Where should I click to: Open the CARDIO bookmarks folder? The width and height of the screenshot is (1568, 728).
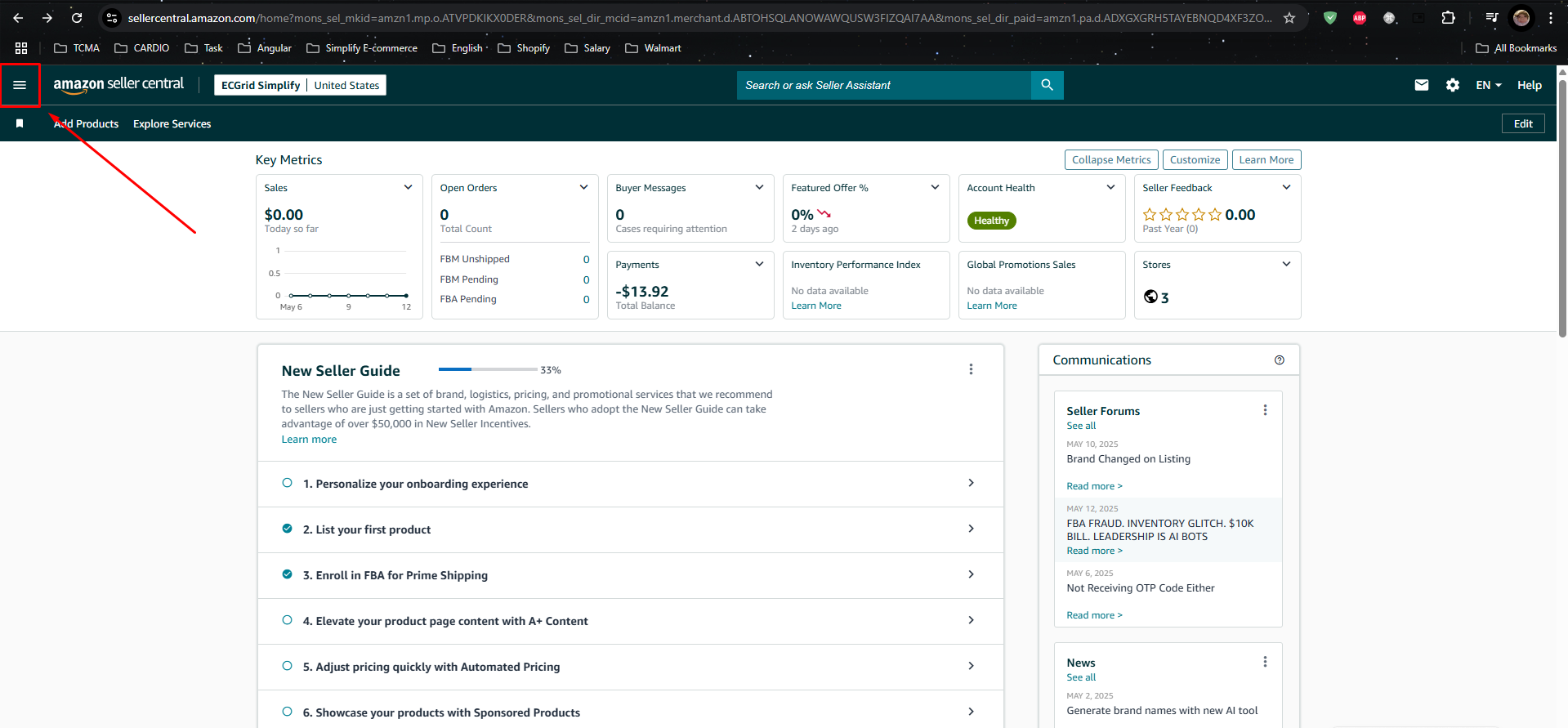point(142,48)
